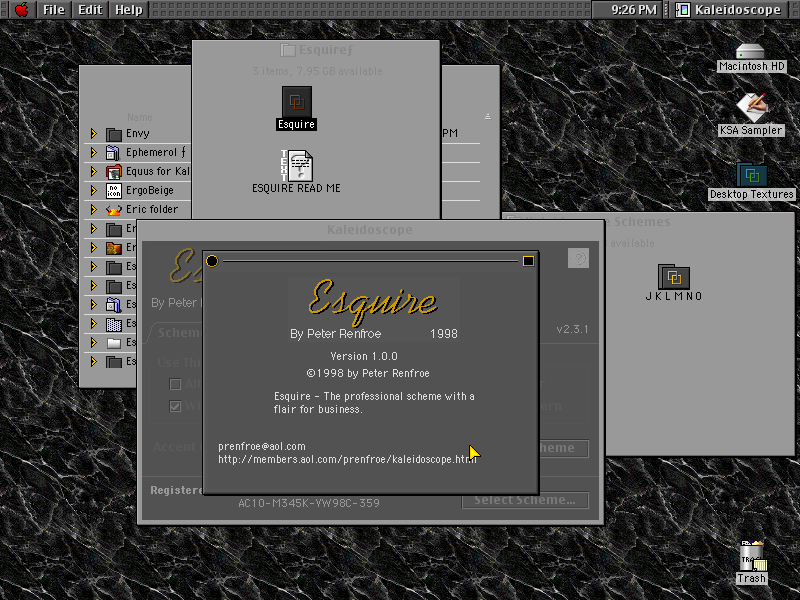Expand the ErgoBeige disclosure triangle
This screenshot has height=600, width=800.
(93, 191)
